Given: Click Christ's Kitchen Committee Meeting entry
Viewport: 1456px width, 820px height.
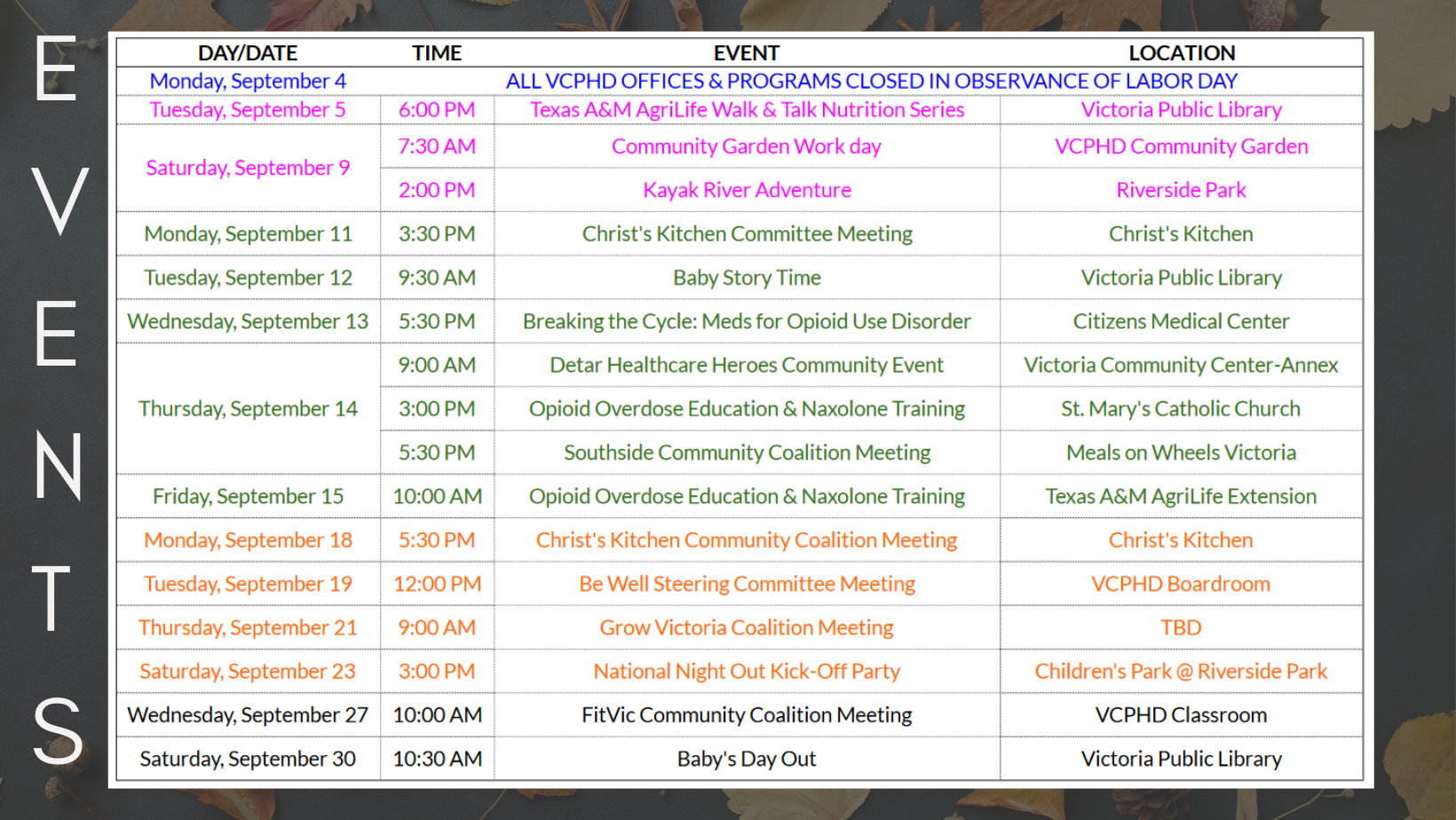Looking at the screenshot, I should coord(747,234).
